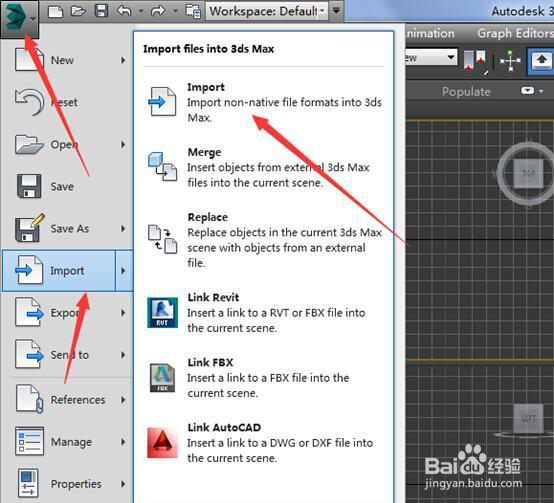Open the Workspace: Default dropdown
Image resolution: width=554 pixels, height=503 pixels.
(x=267, y=11)
